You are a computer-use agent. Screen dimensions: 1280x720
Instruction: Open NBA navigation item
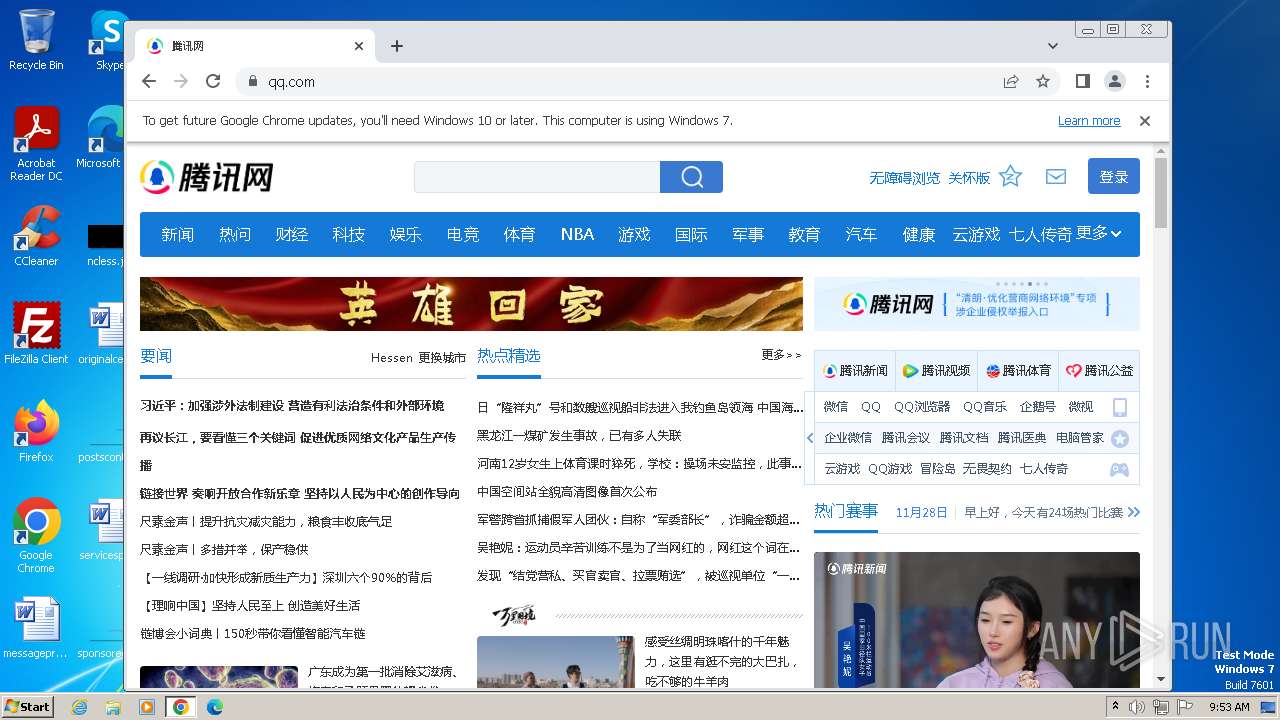click(577, 234)
